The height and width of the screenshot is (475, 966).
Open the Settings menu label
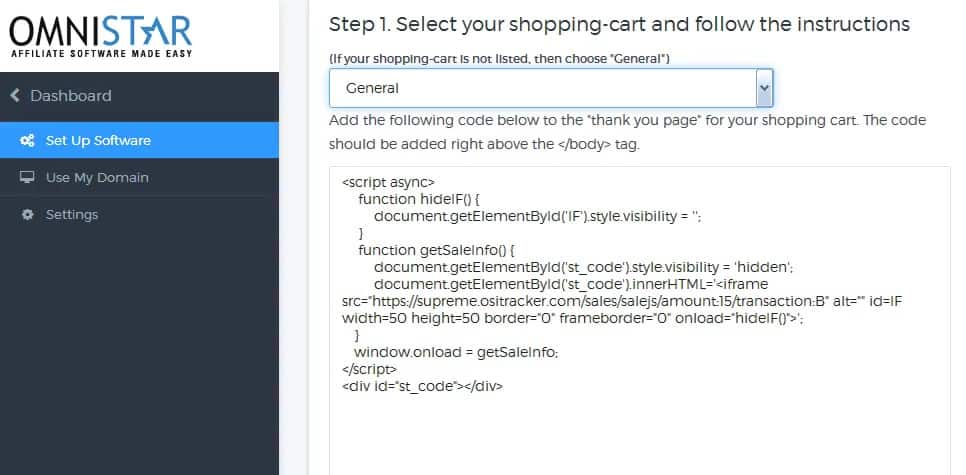(72, 215)
